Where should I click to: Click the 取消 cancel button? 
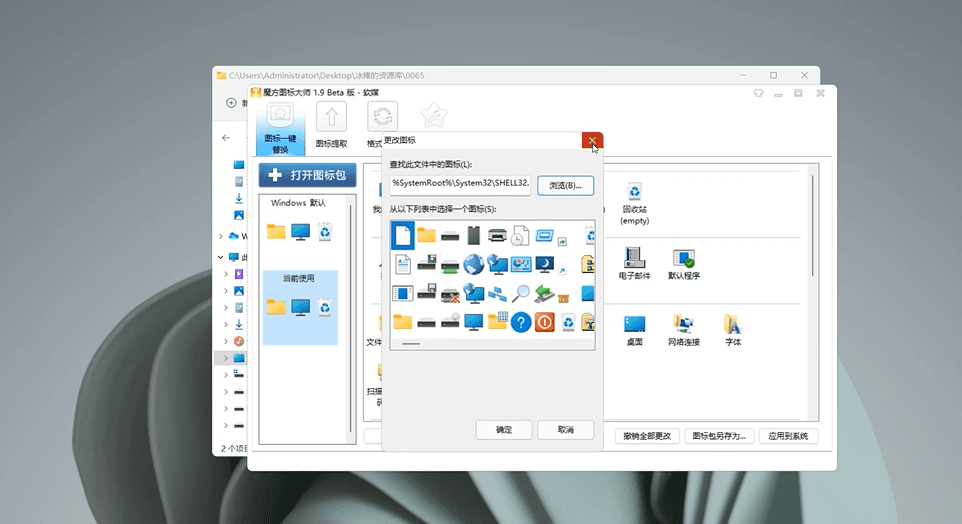(x=565, y=430)
